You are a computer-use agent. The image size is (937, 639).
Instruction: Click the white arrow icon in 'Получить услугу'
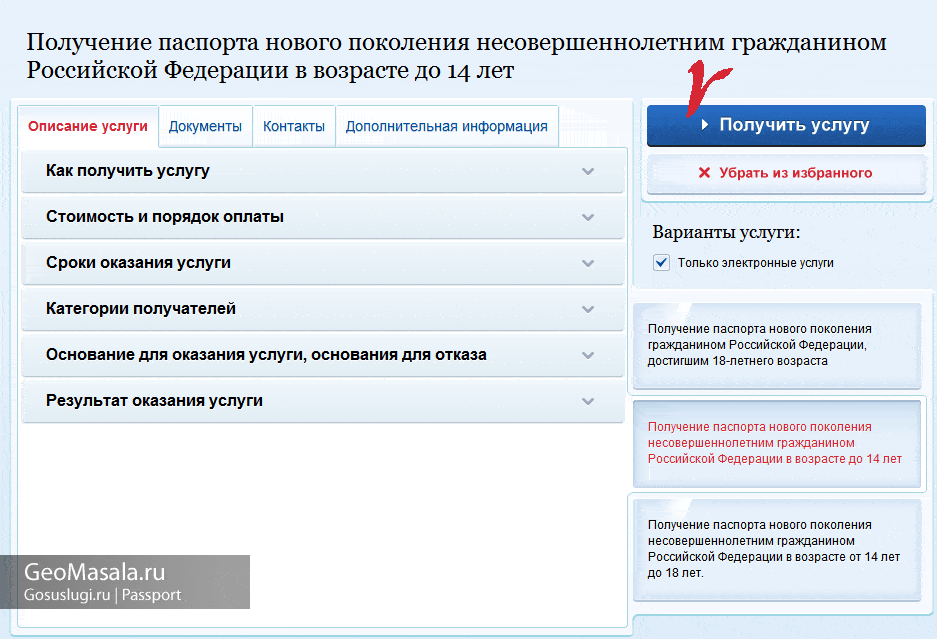pos(704,126)
